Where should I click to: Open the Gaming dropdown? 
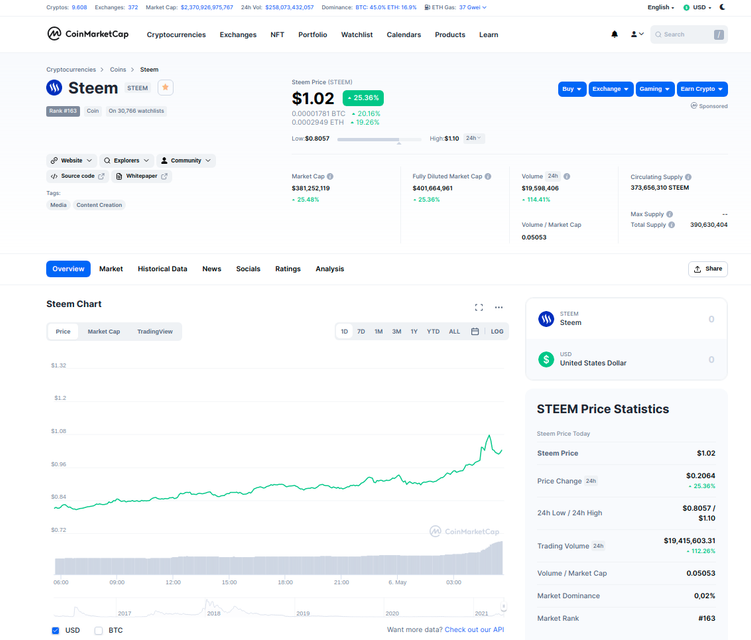655,89
